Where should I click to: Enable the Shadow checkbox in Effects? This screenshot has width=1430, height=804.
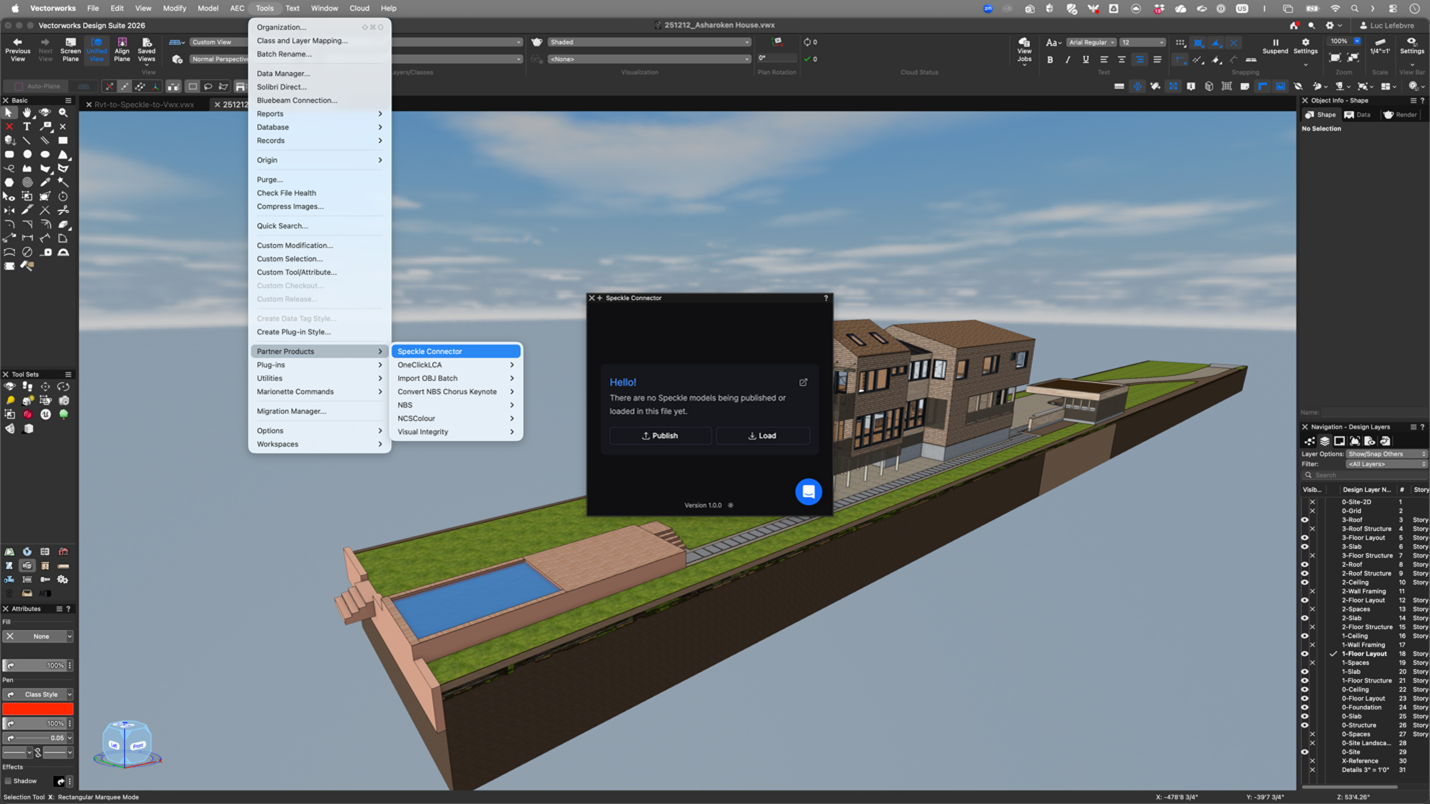(x=10, y=781)
